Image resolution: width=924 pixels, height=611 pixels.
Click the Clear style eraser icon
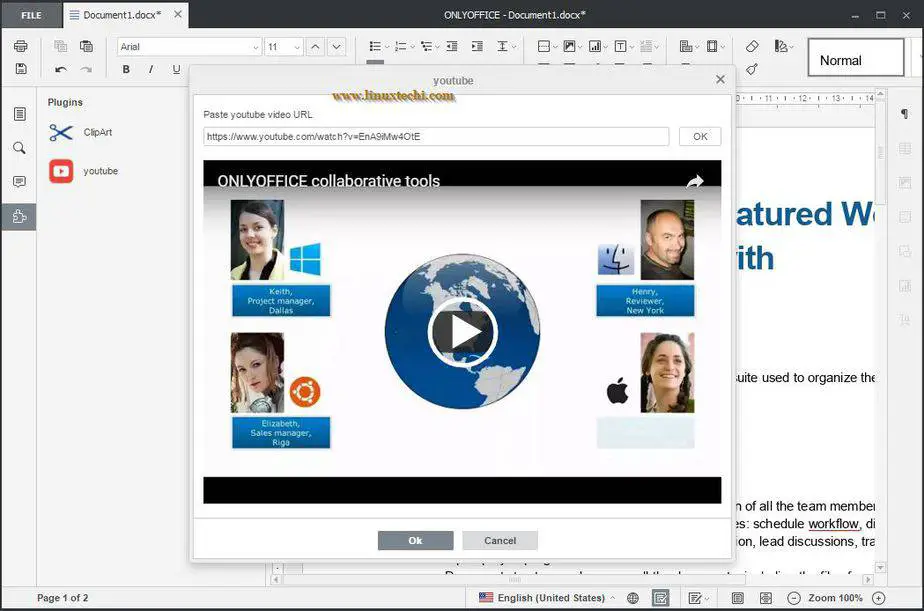pyautogui.click(x=752, y=46)
